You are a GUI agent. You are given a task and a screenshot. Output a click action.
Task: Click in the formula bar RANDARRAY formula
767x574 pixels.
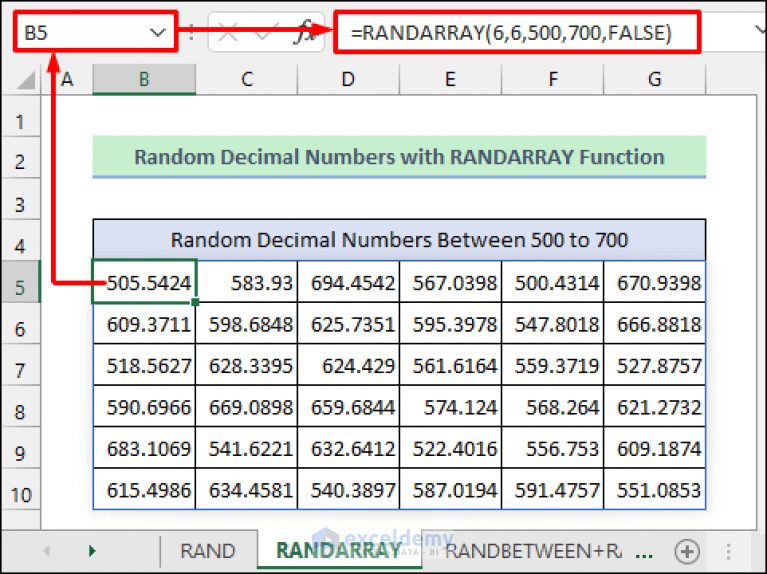point(517,33)
